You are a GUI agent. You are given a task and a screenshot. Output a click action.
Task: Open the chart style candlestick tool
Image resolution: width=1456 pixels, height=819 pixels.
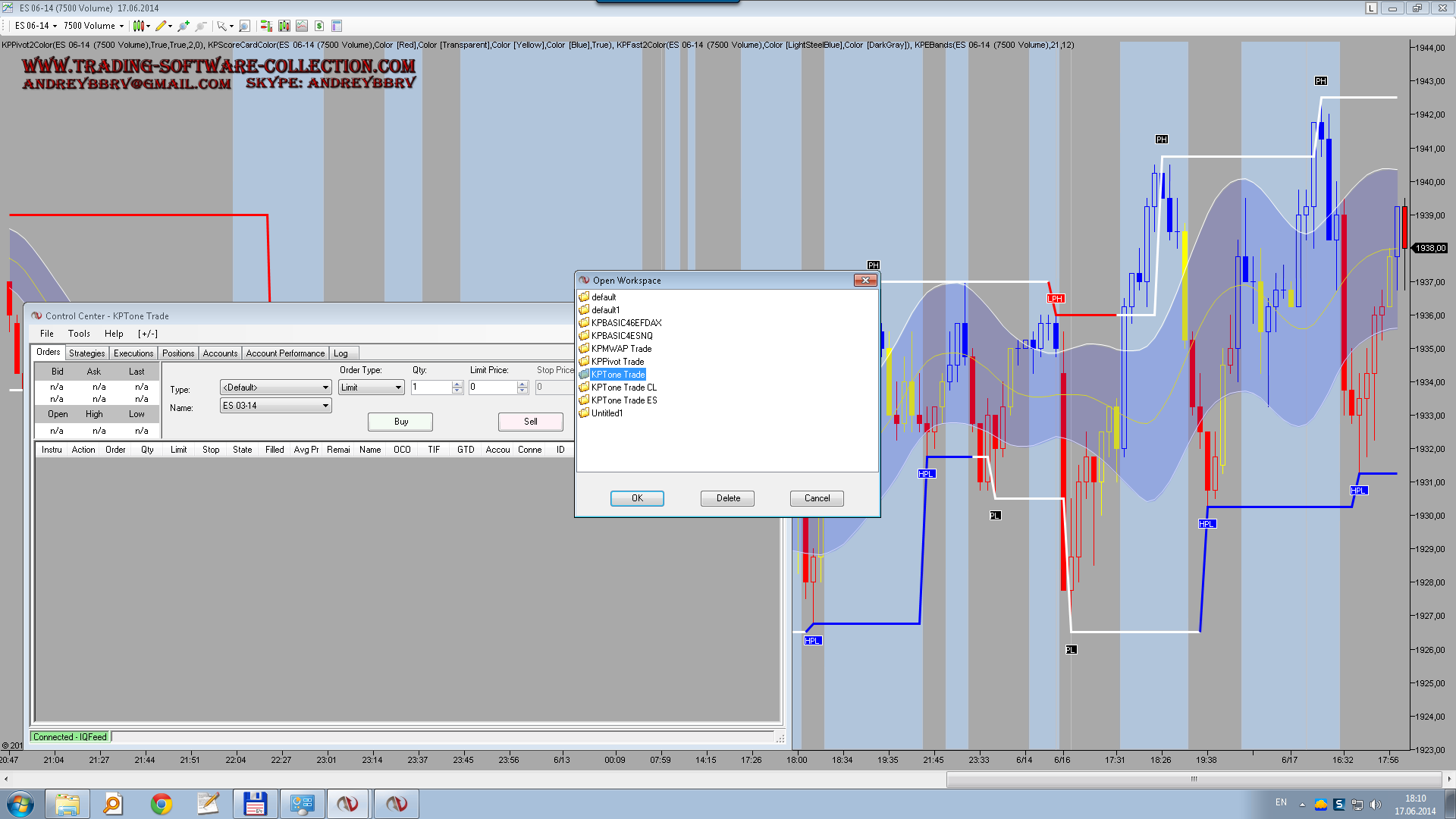(138, 26)
